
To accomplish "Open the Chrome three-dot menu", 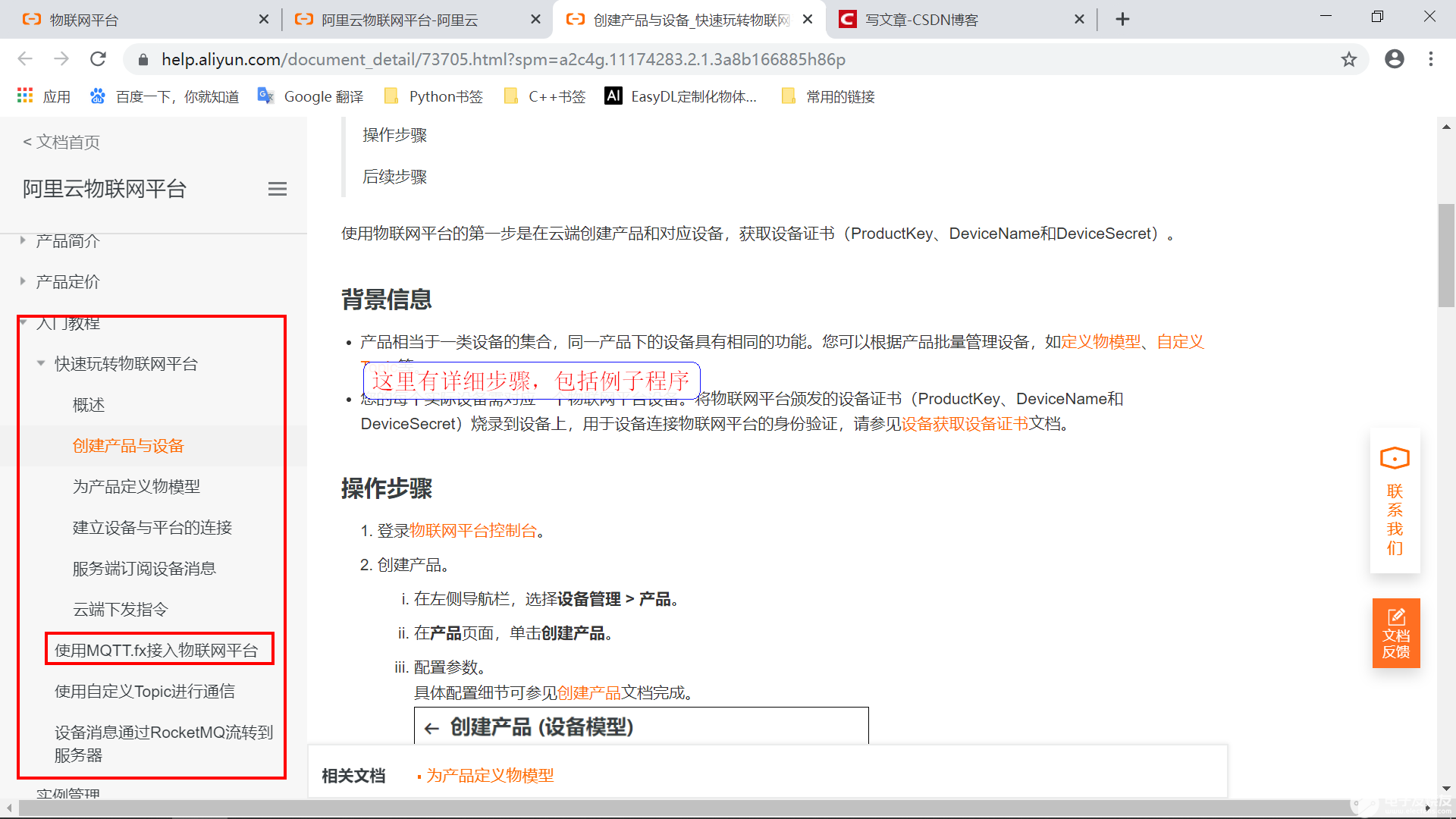I will point(1431,59).
